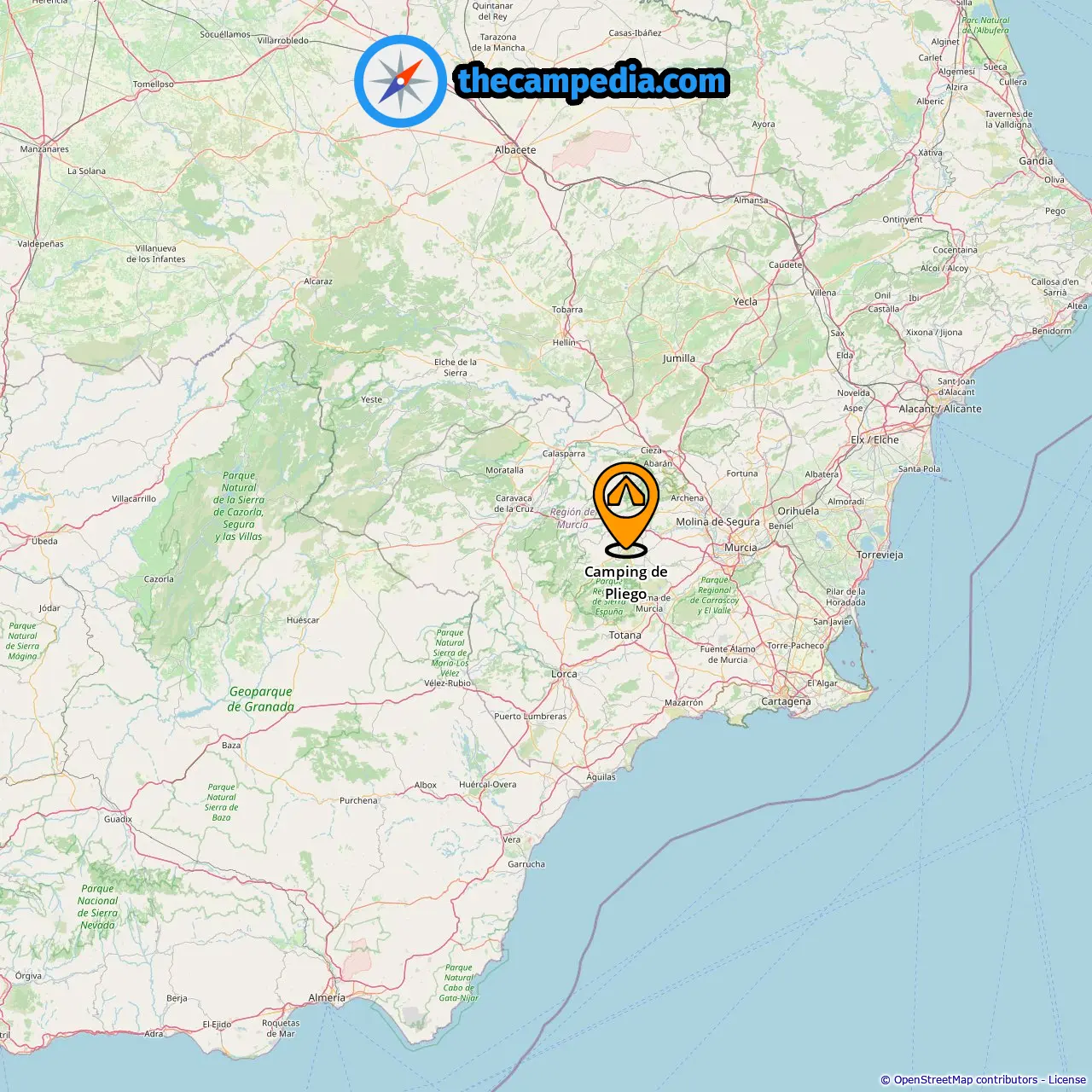This screenshot has width=1092, height=1092.
Task: Click the Totana town label
Action: [624, 636]
